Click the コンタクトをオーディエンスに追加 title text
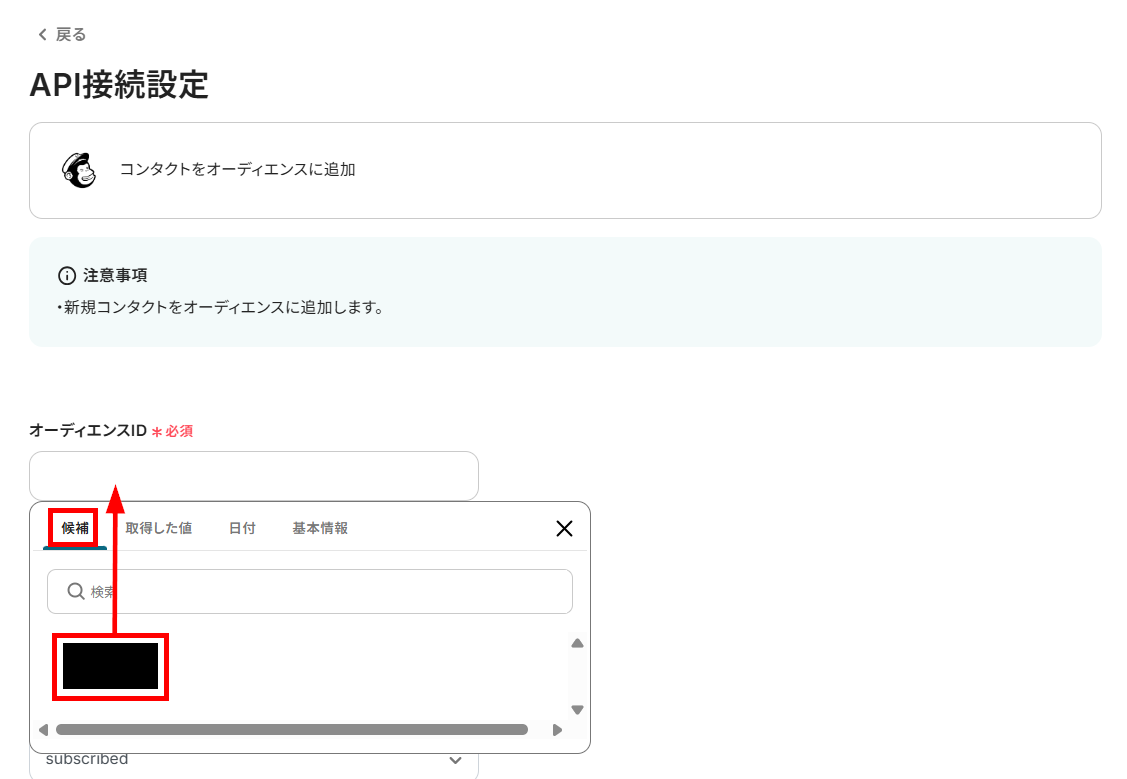 237,170
